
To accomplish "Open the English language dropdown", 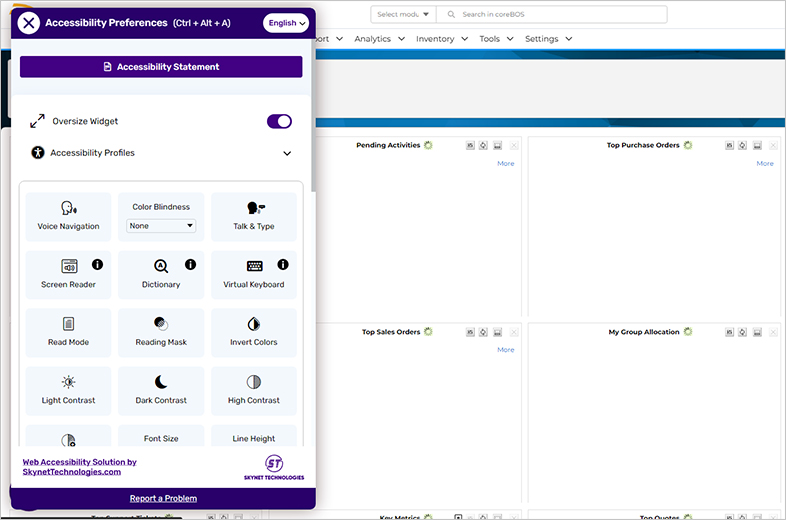I will (x=286, y=23).
